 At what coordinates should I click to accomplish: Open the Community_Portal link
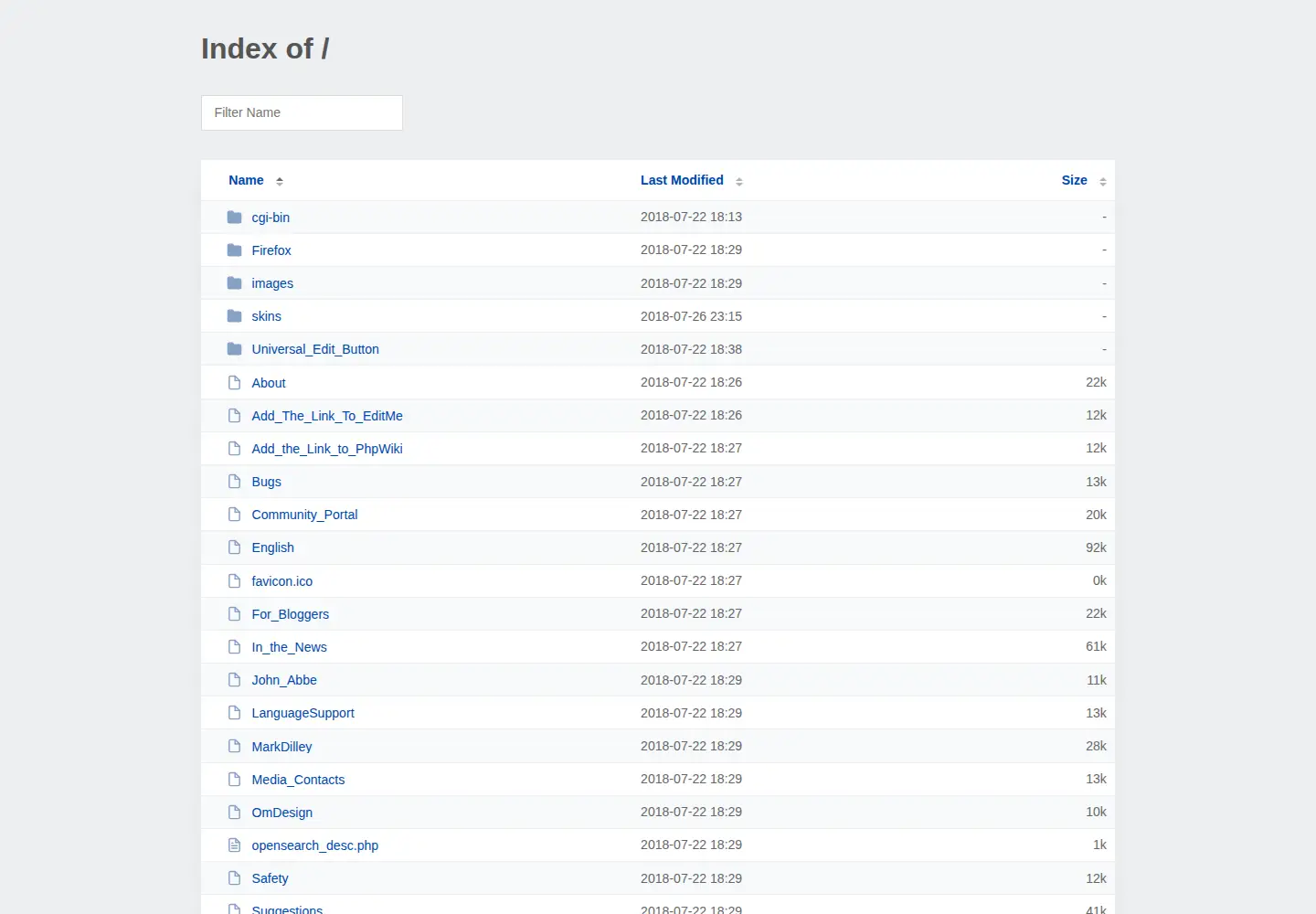tap(305, 515)
